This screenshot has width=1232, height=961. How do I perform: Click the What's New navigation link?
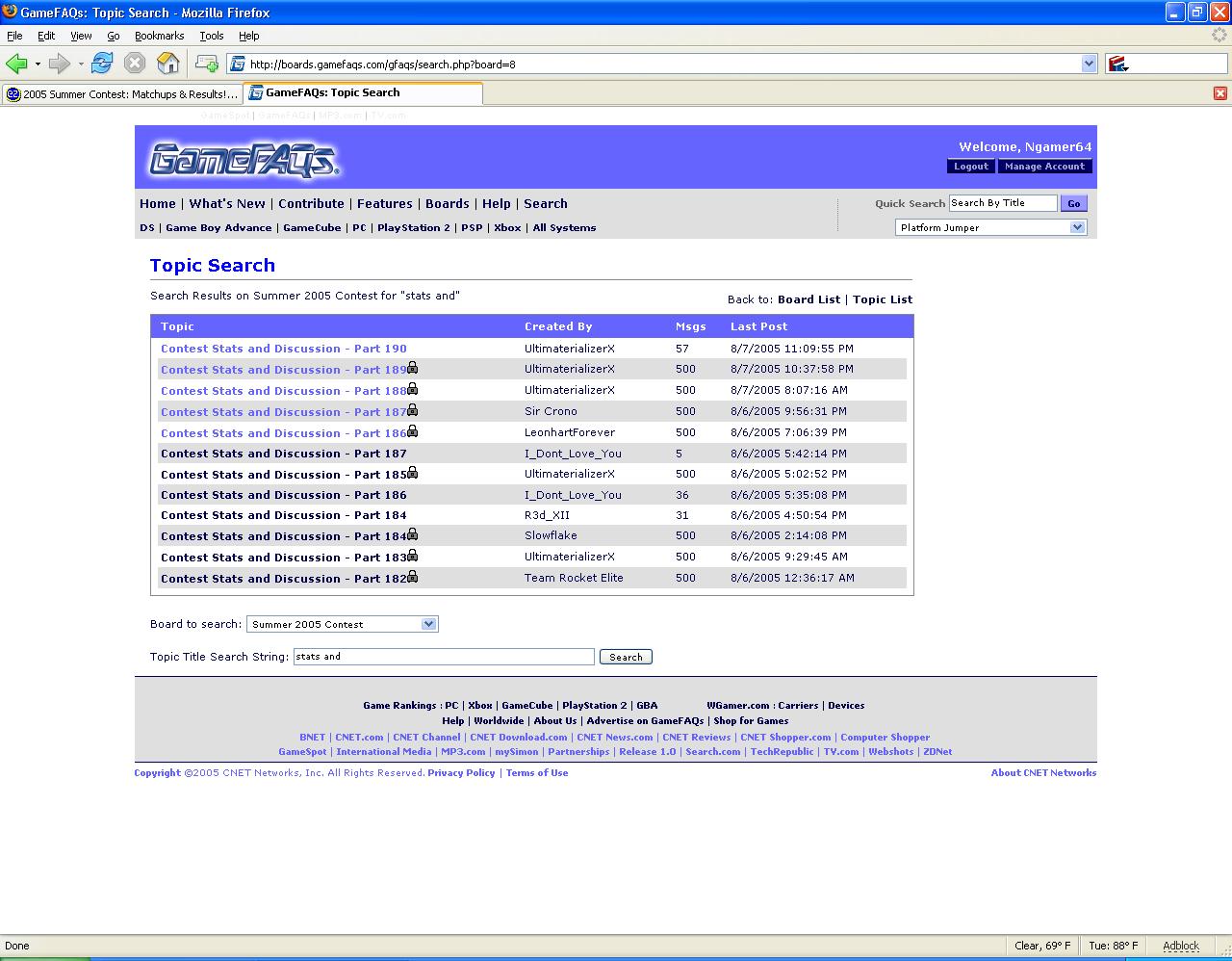tap(227, 204)
